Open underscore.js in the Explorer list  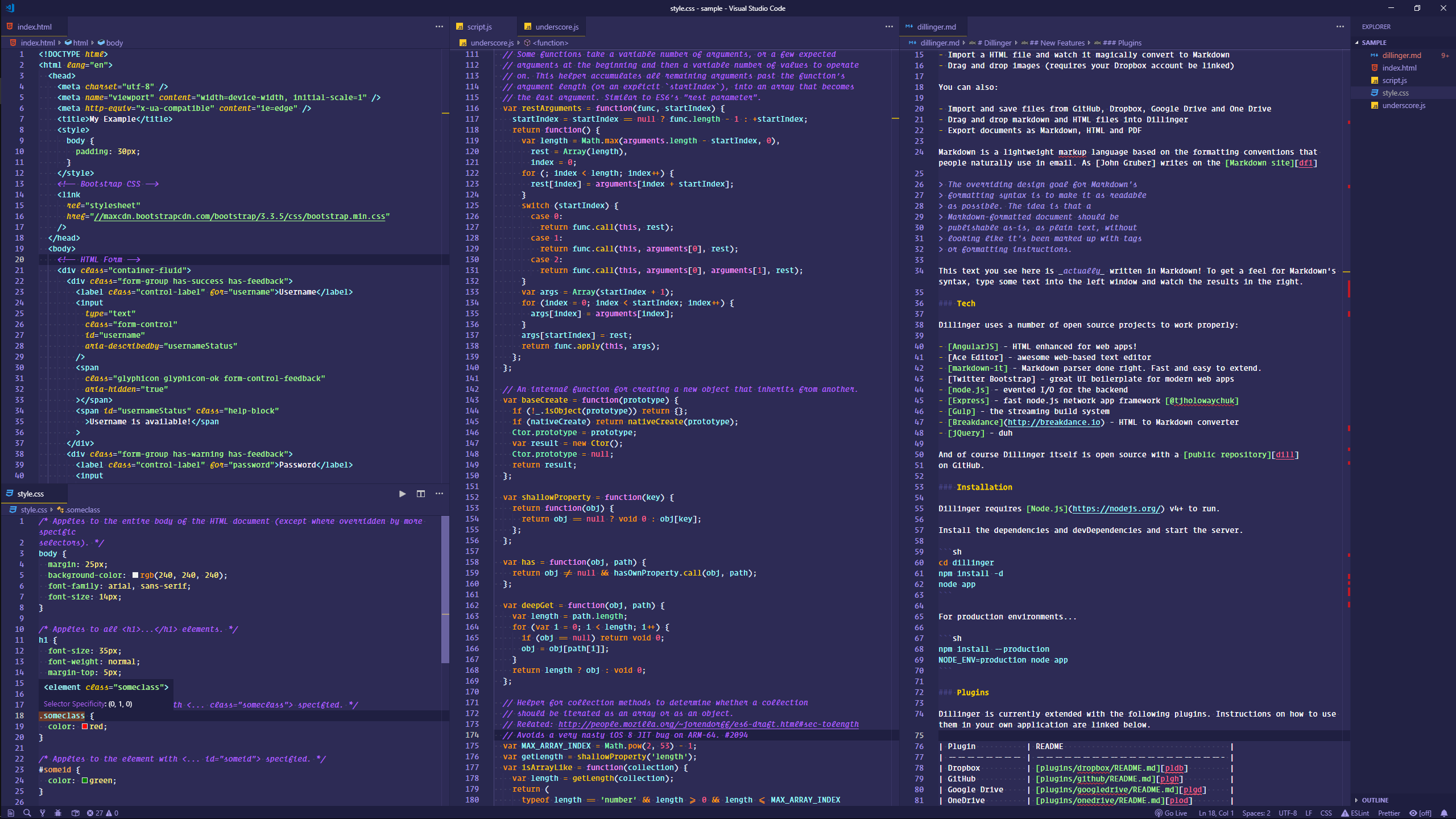click(1403, 105)
